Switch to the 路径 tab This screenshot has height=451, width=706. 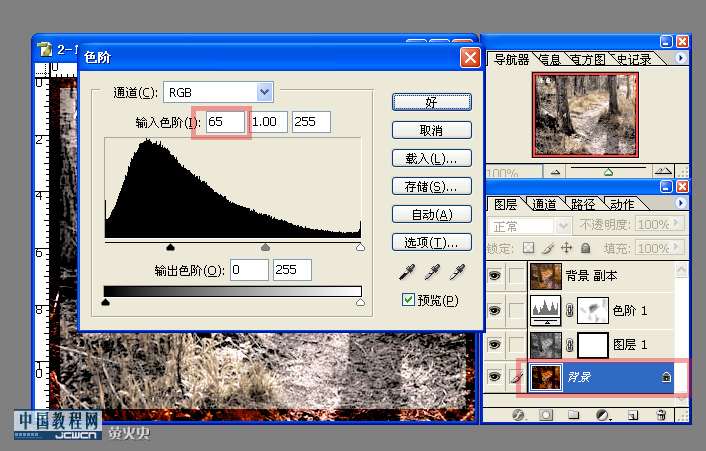point(583,204)
